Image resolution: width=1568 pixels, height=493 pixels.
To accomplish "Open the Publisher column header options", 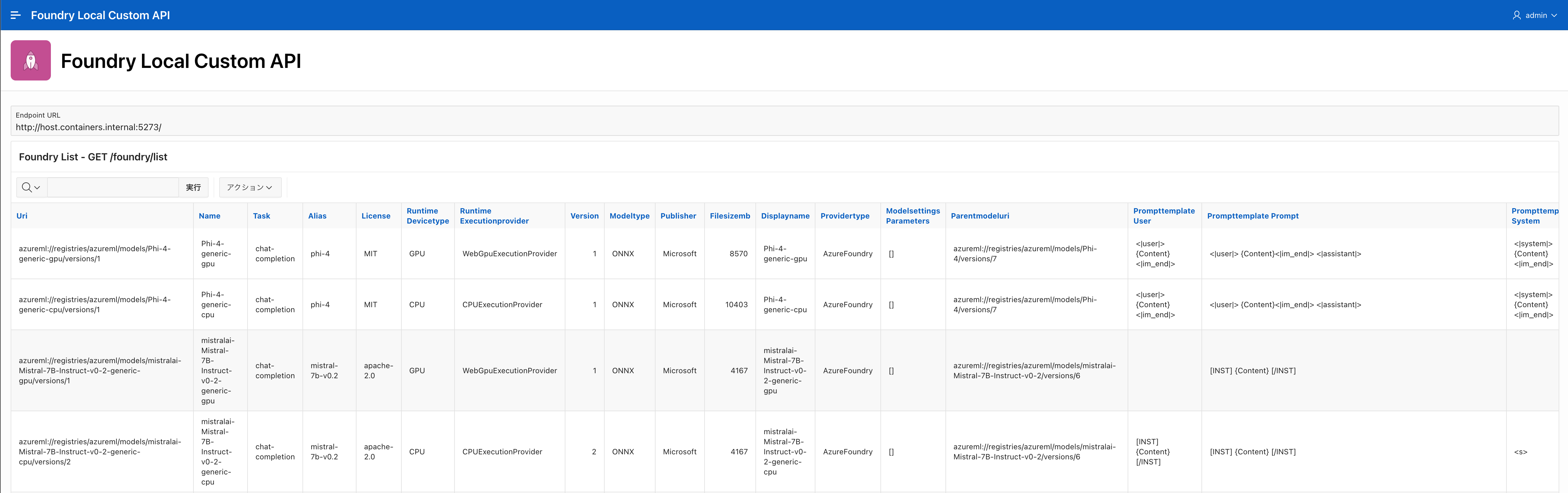I will [678, 216].
